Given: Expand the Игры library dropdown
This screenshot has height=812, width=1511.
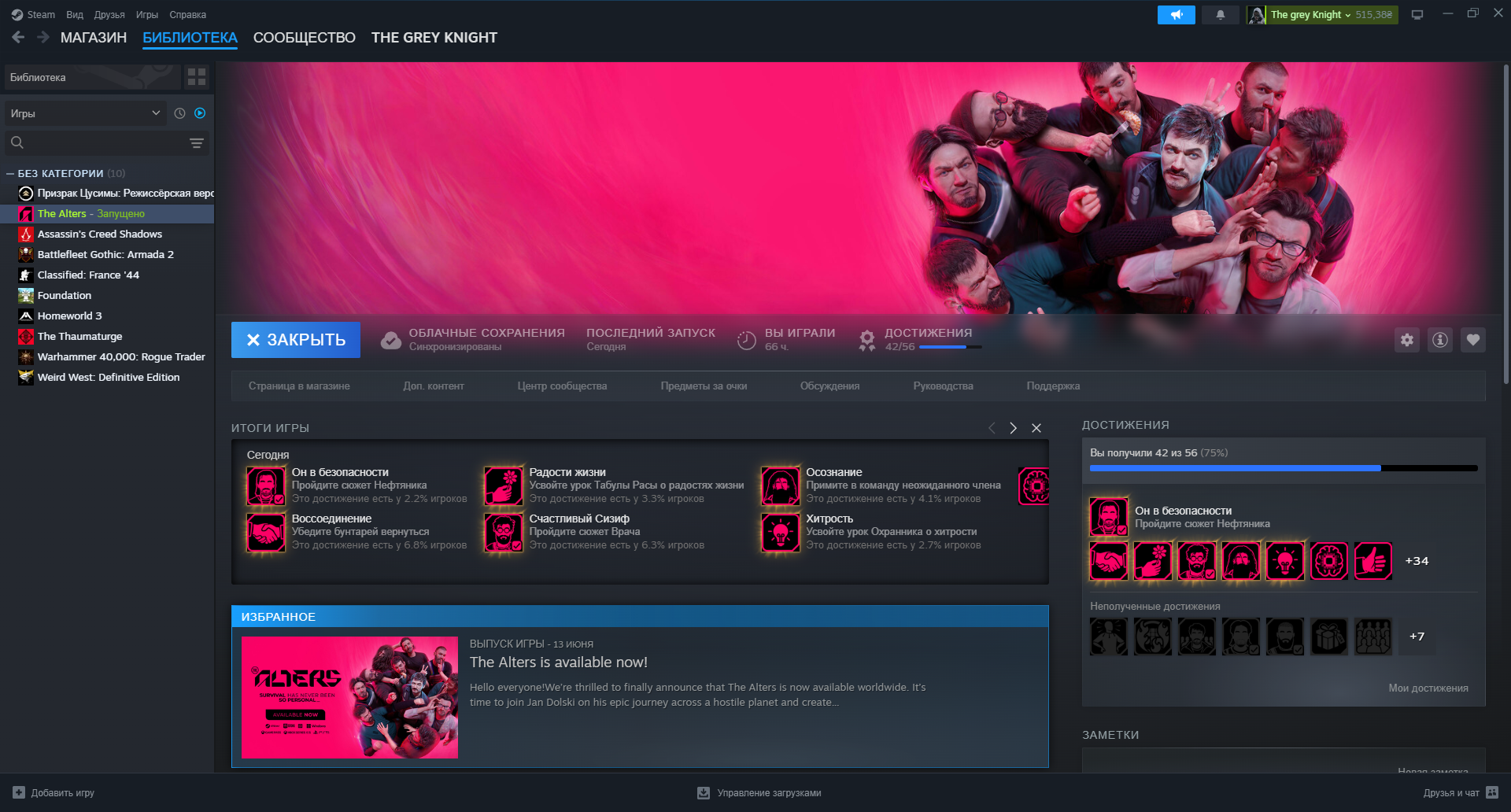Looking at the screenshot, I should point(85,113).
